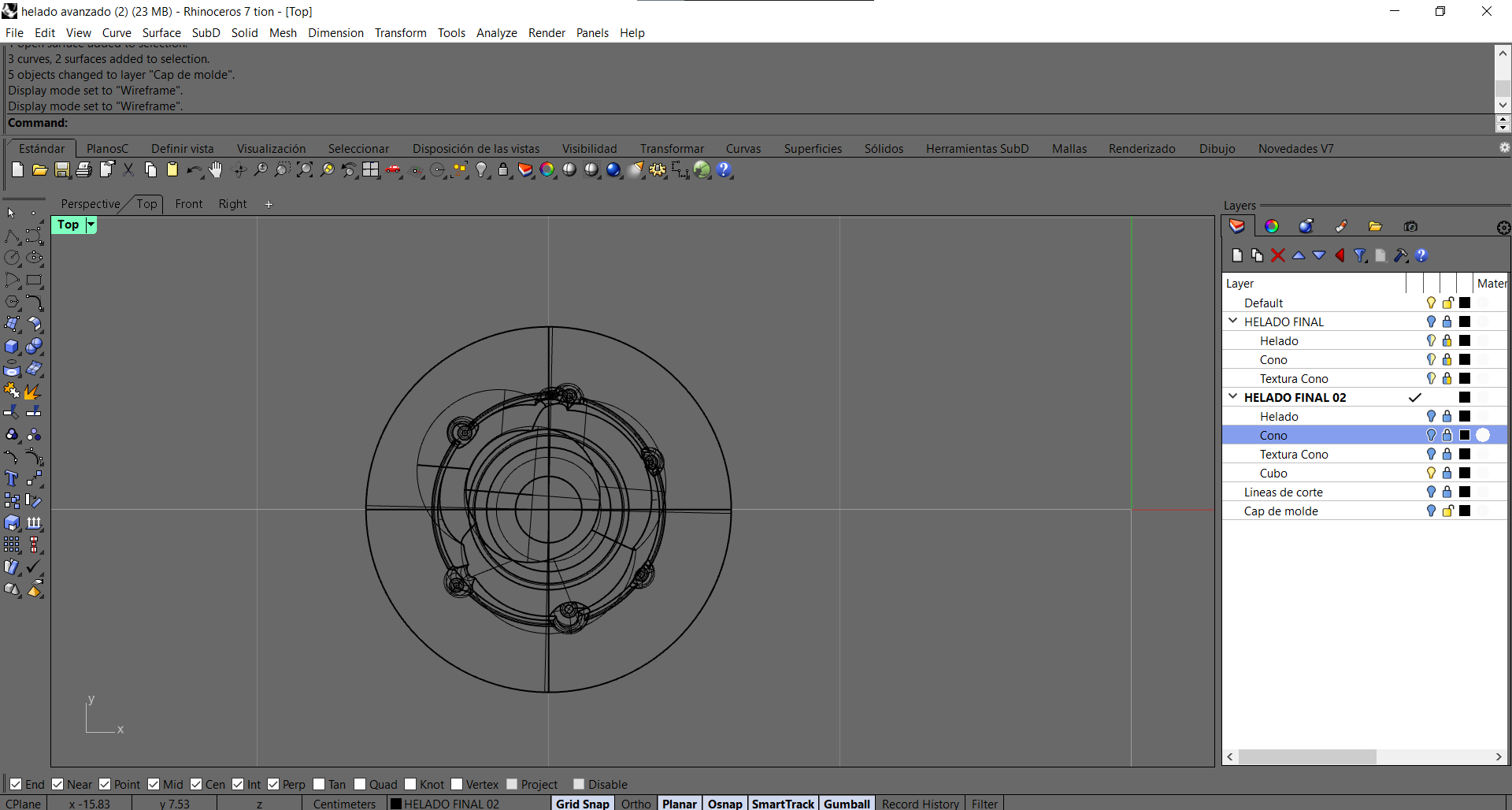Toggle the Mid osnap checkbox
1512x810 pixels.
click(154, 784)
